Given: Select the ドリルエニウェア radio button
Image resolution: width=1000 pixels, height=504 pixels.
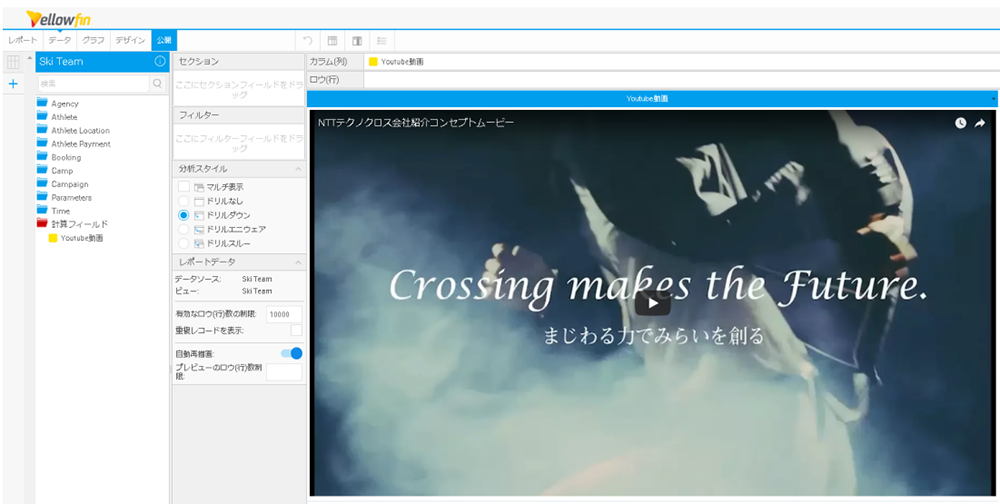Looking at the screenshot, I should tap(184, 229).
